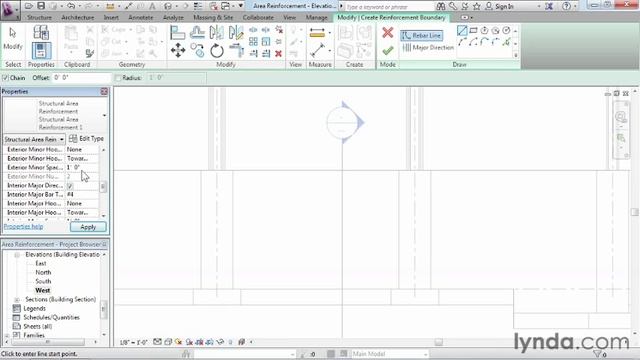Image resolution: width=640 pixels, height=360 pixels.
Task: Open the Structural Area Rein type dropdown
Action: click(34, 139)
